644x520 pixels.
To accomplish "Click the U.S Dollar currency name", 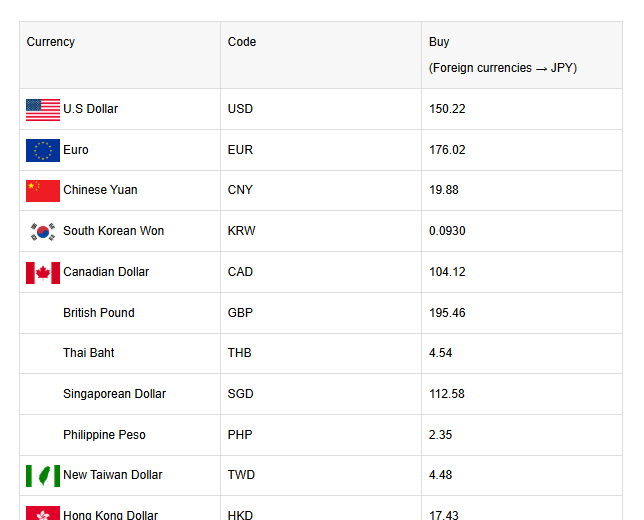I will click(90, 109).
